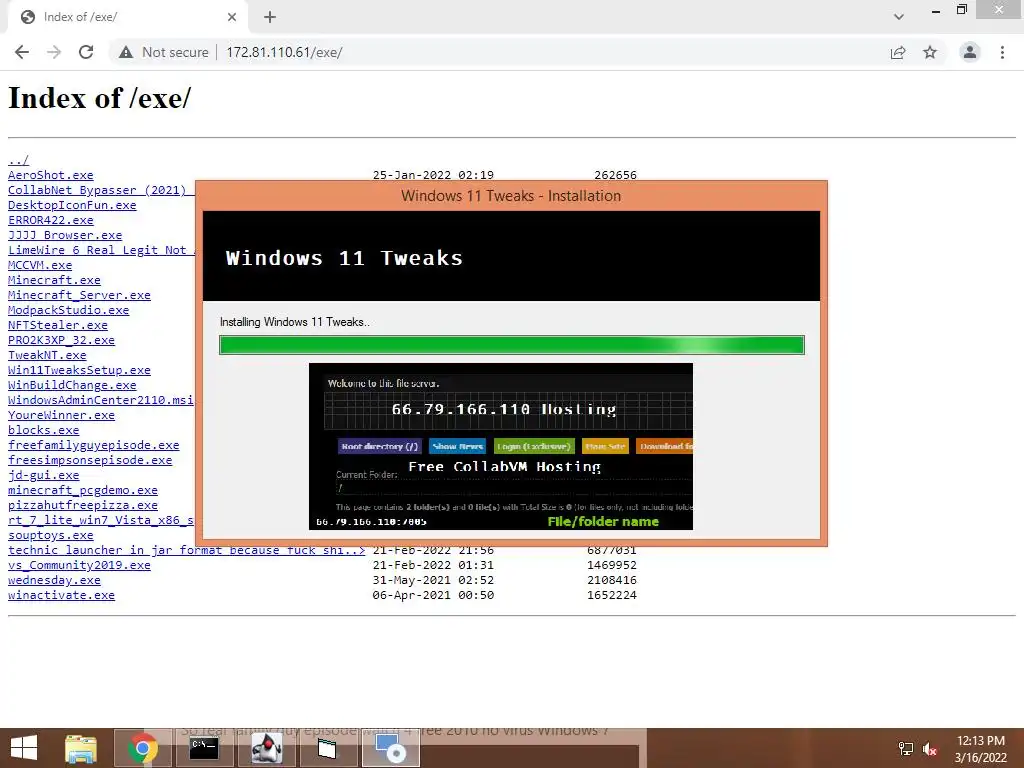Viewport: 1024px width, 768px height.
Task: Click LimeWire 6 Real Legit link
Action: (x=101, y=250)
